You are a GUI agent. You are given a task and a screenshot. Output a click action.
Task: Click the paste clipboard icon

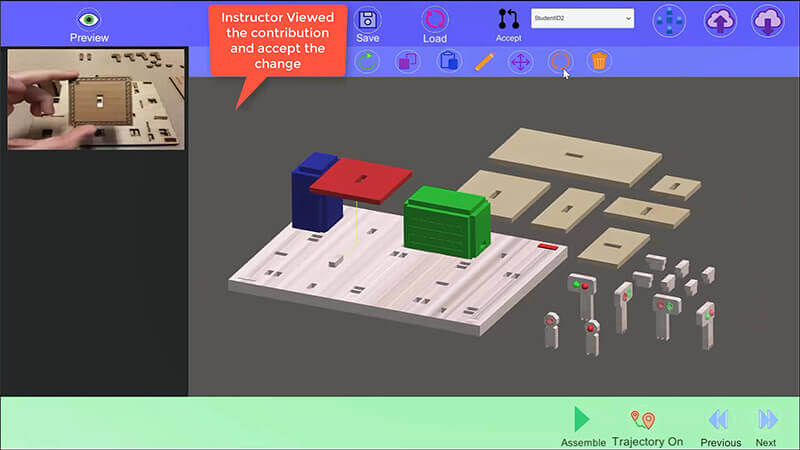(x=449, y=61)
